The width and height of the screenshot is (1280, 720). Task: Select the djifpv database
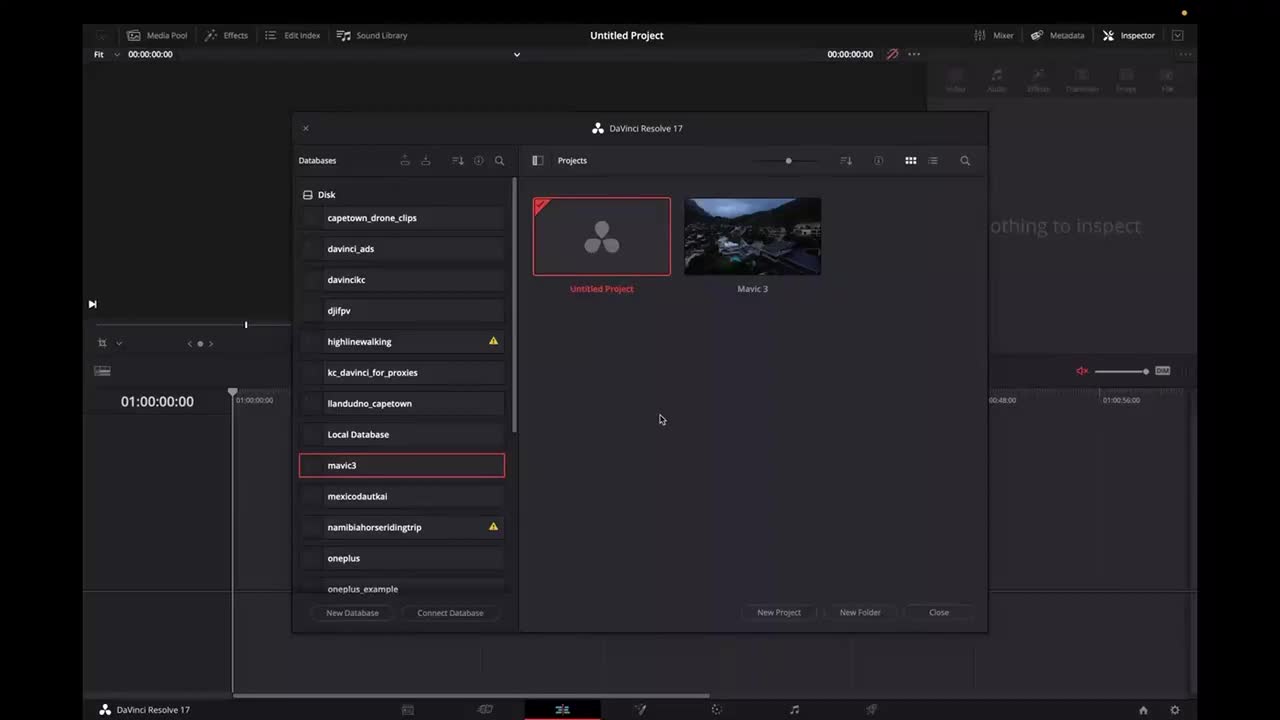402,311
